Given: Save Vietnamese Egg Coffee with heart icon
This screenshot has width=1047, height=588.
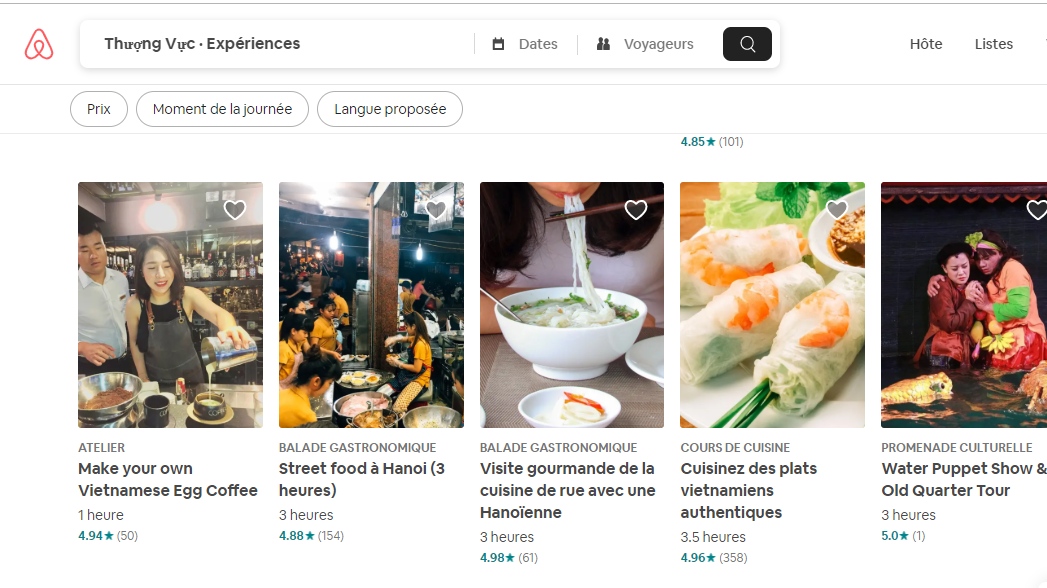Looking at the screenshot, I should (235, 210).
